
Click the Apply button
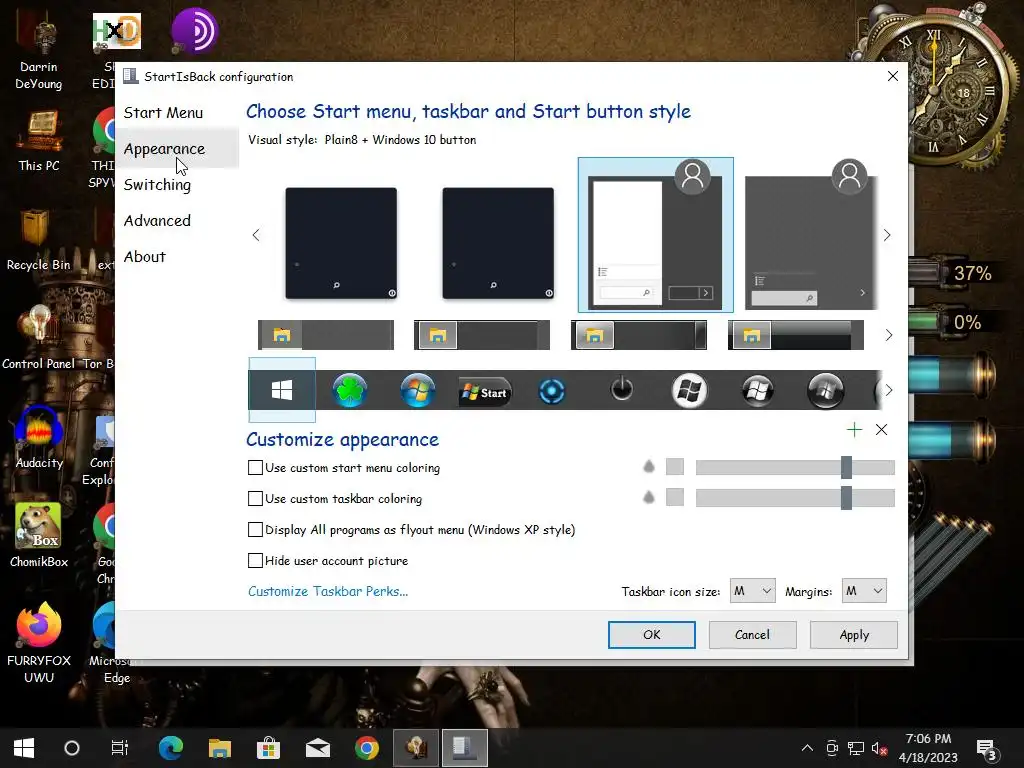point(854,635)
